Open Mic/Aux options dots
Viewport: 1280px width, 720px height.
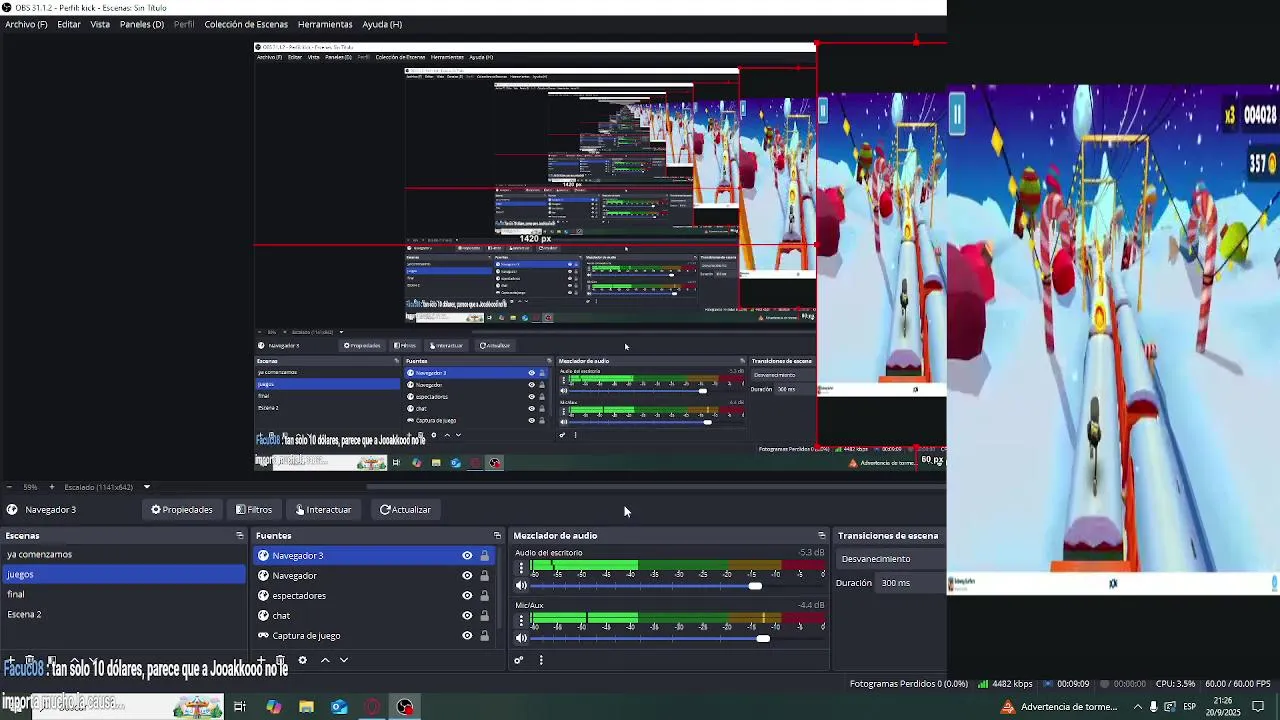pos(521,620)
